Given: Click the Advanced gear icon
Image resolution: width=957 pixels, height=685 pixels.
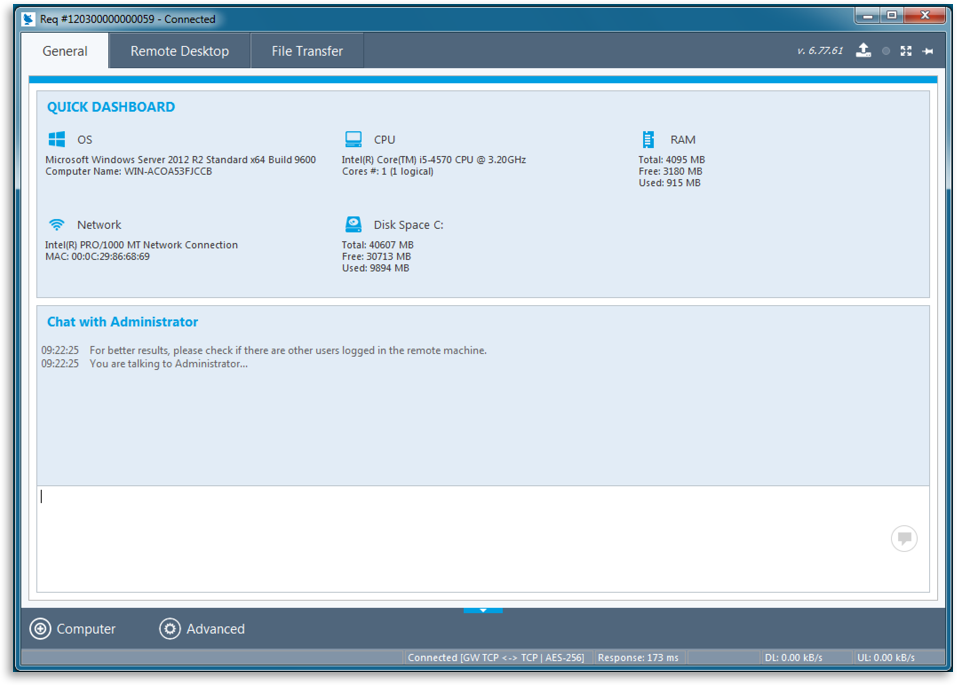Looking at the screenshot, I should (170, 628).
